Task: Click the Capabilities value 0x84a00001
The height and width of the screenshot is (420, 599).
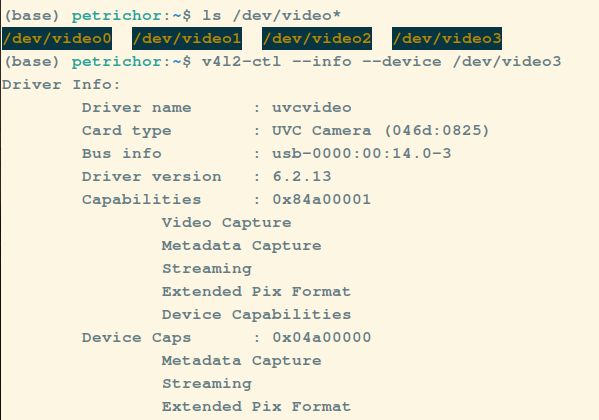Action: (x=322, y=199)
